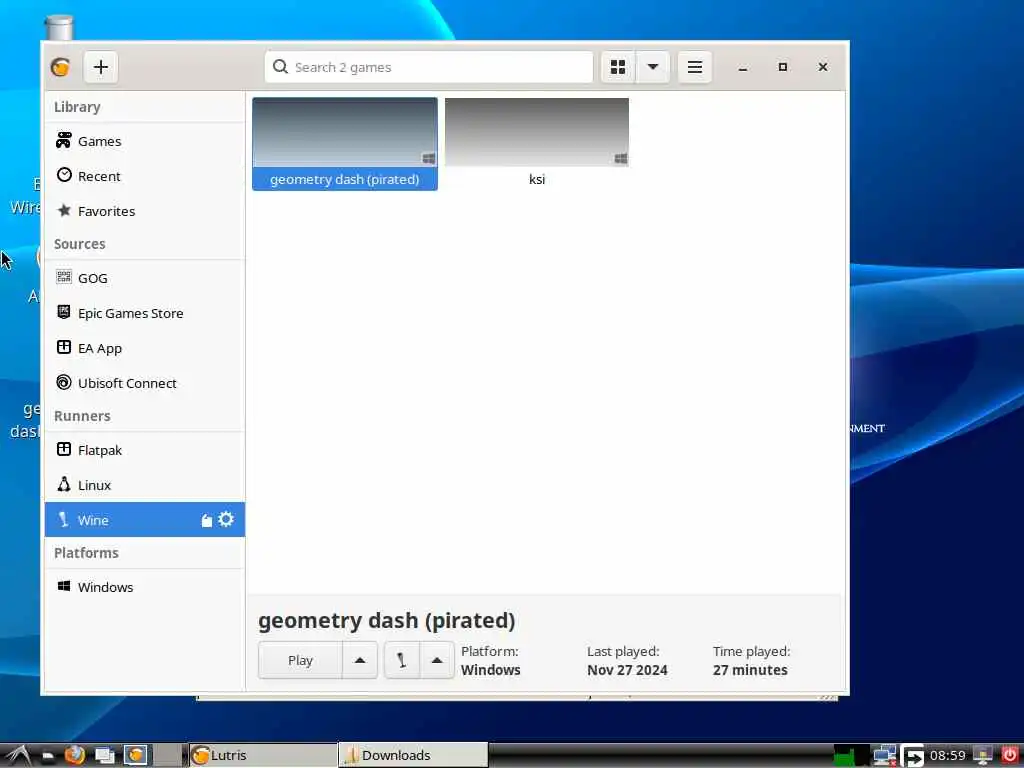Select the ksi game cover
Screen dimensions: 1024x768
(x=537, y=133)
